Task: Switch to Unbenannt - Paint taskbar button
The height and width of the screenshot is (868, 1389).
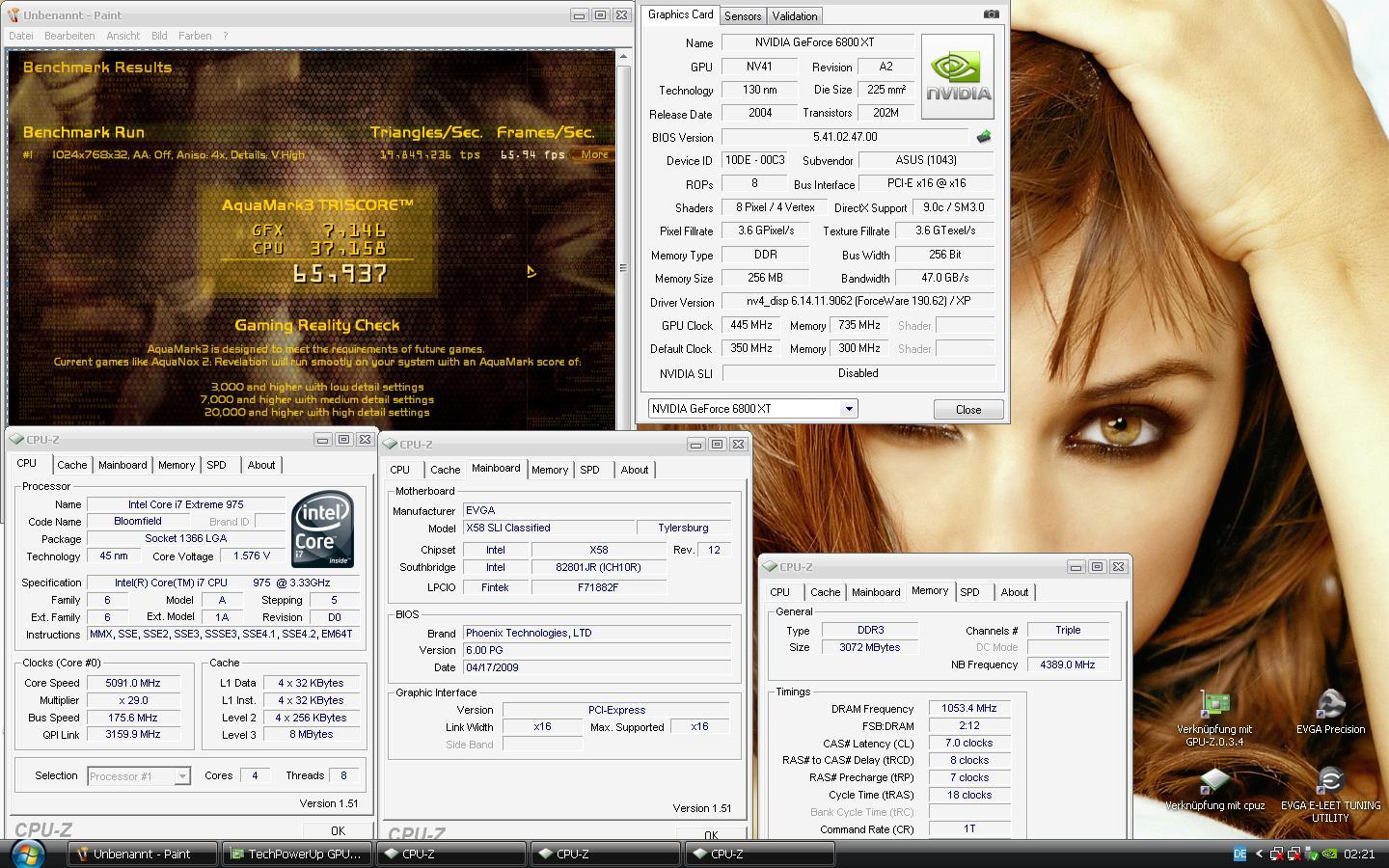Action: pos(143,854)
